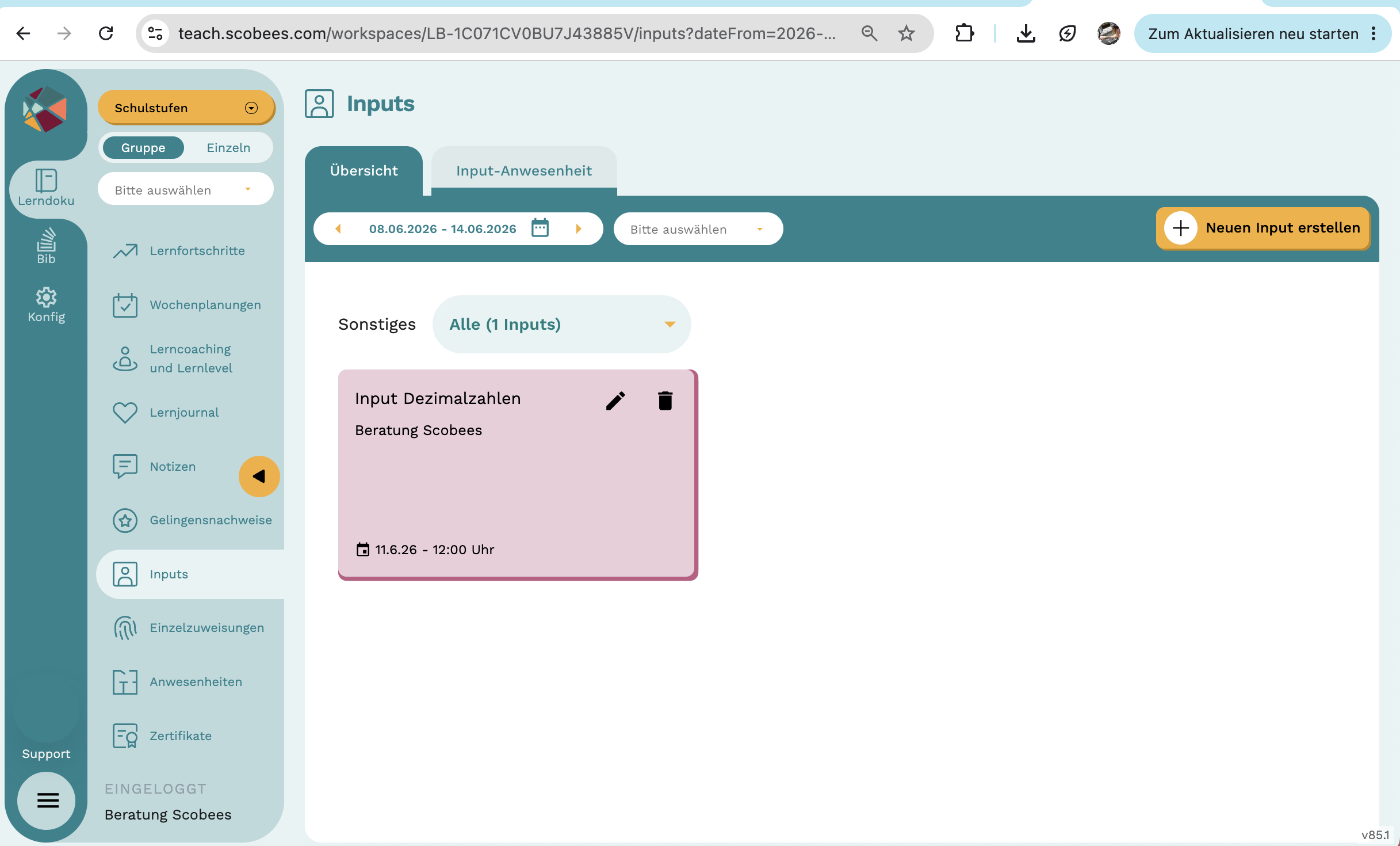This screenshot has height=846, width=1400.
Task: Click the Inputs sidebar person icon
Action: 125,574
